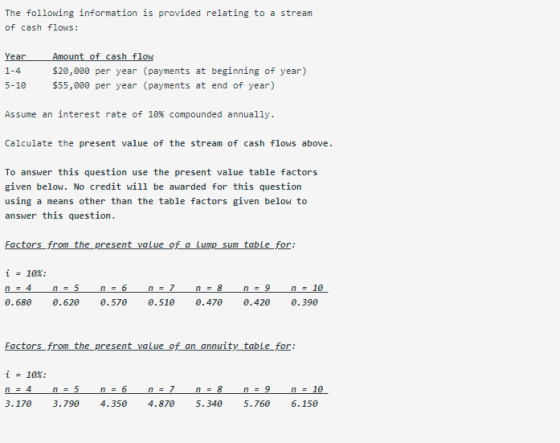Click the '1-4' year label

12,71
